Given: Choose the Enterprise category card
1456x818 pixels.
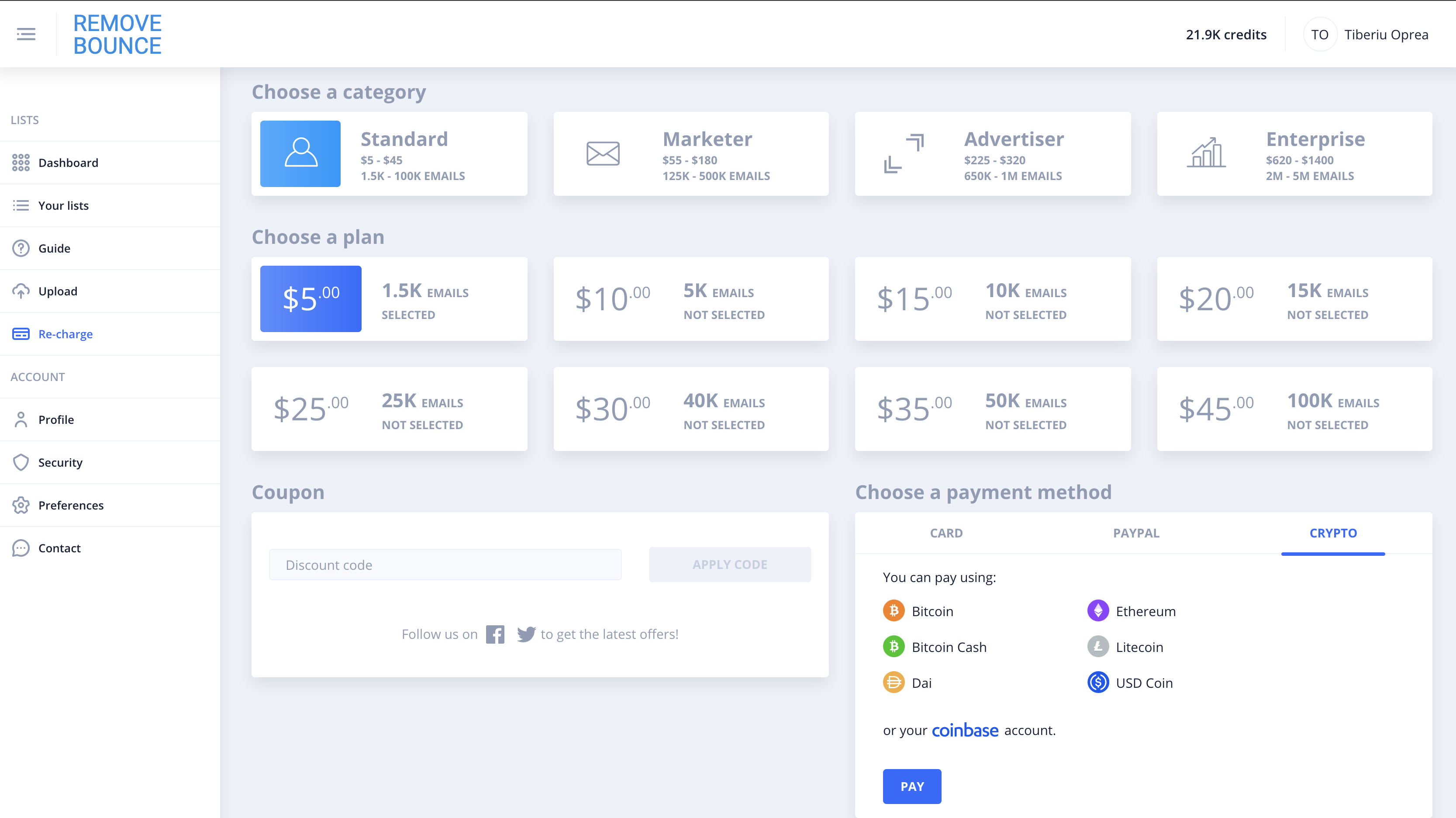Looking at the screenshot, I should tap(1294, 154).
